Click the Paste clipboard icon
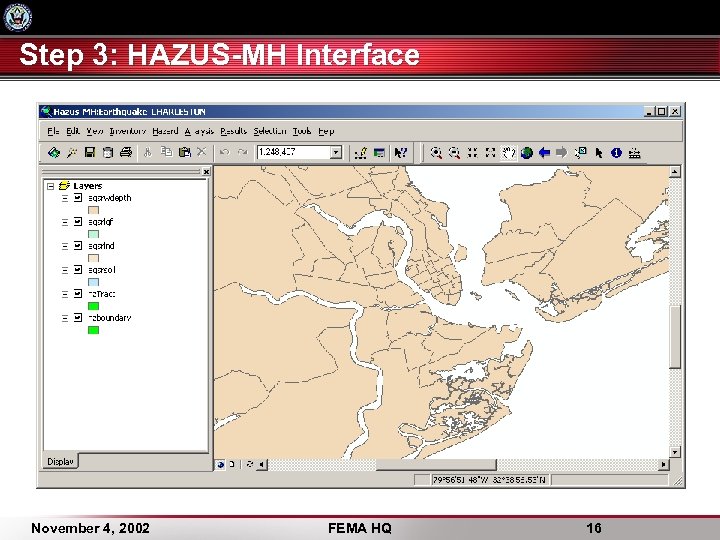Screen dimensions: 720x540 click(x=184, y=152)
